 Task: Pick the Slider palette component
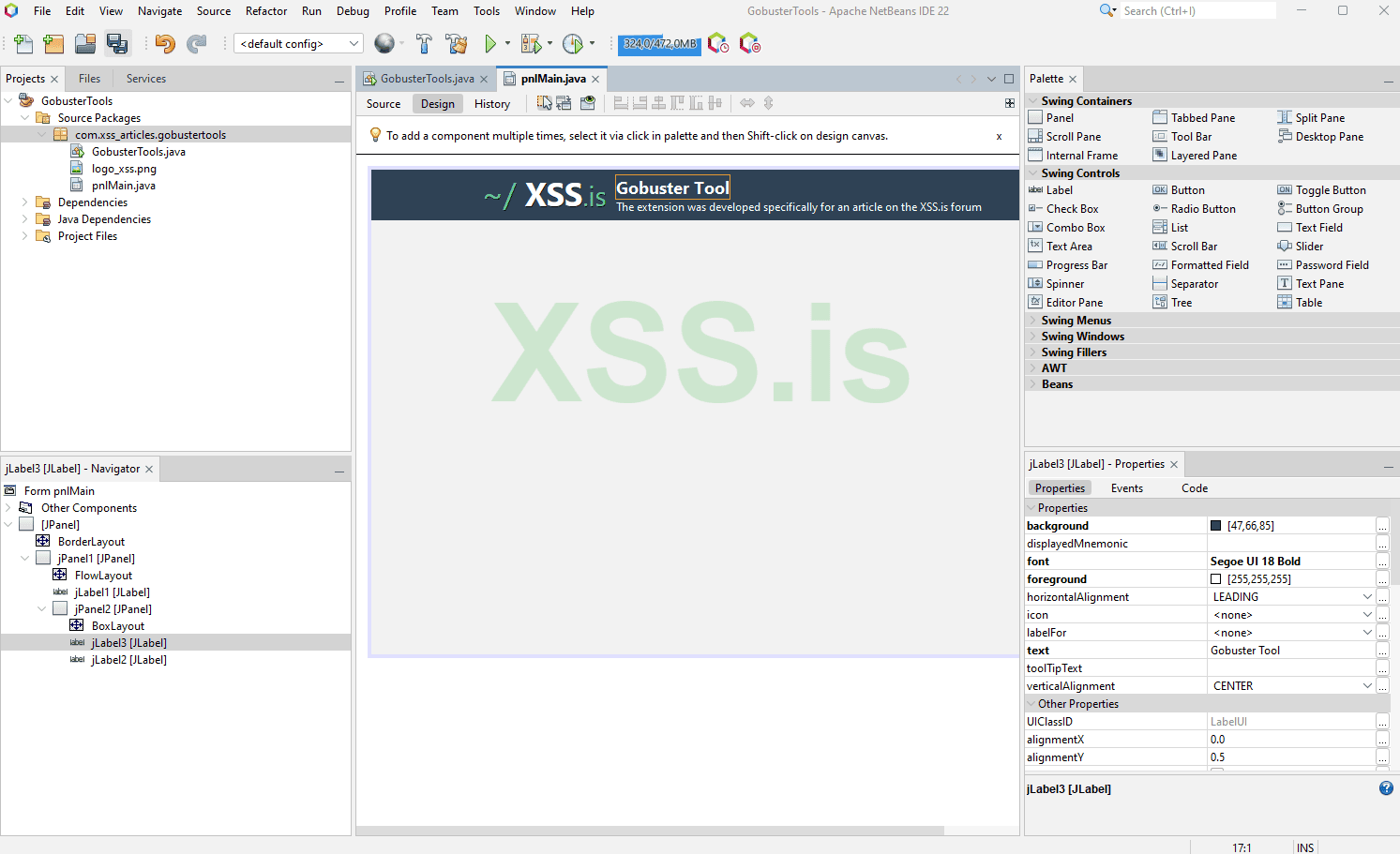tap(1300, 247)
